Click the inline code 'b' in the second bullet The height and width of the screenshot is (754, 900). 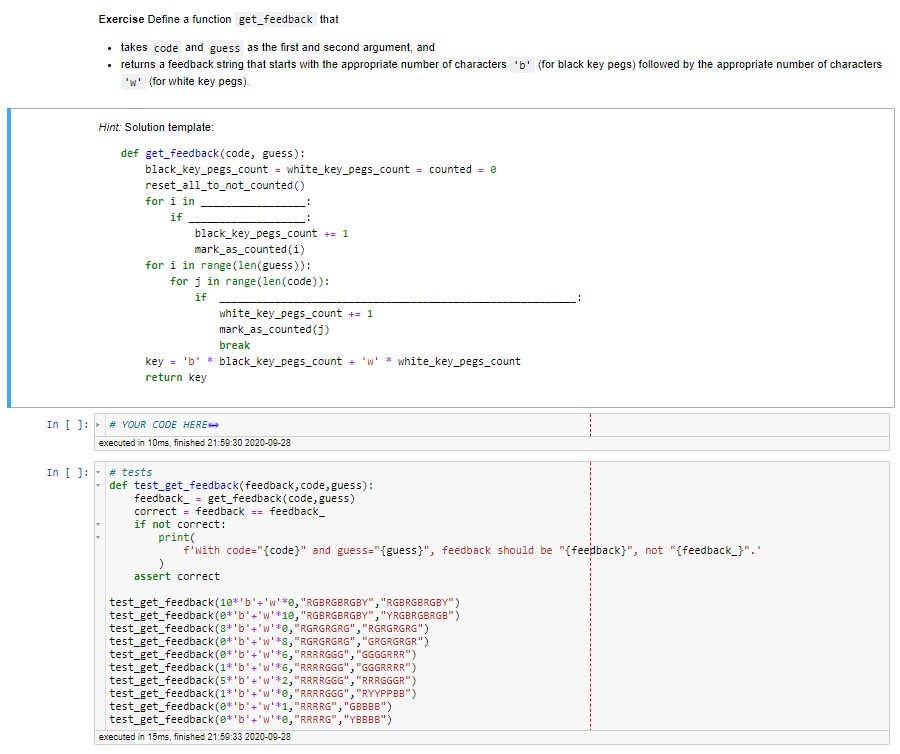click(522, 65)
